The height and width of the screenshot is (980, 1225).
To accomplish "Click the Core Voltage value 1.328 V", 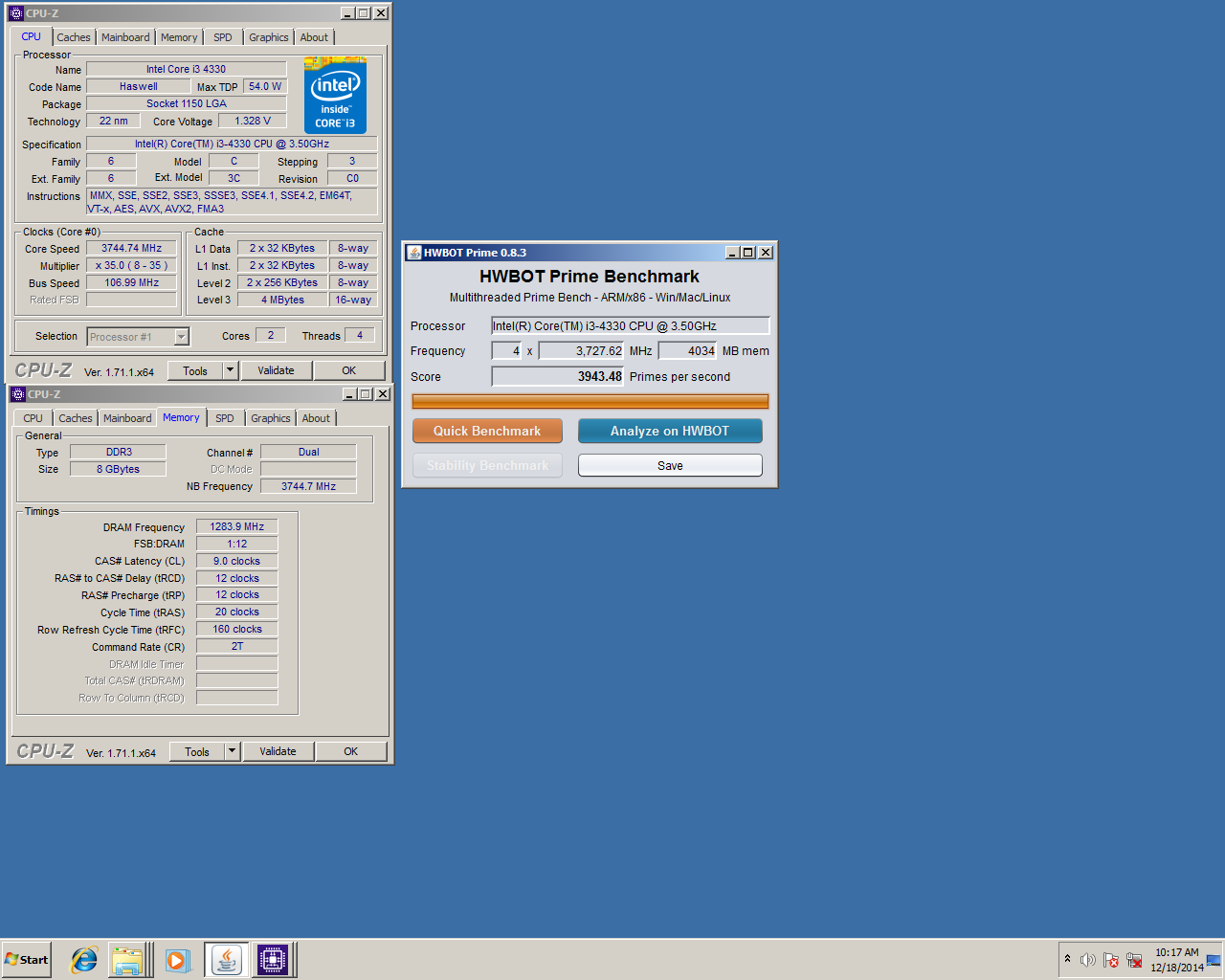I will point(253,121).
